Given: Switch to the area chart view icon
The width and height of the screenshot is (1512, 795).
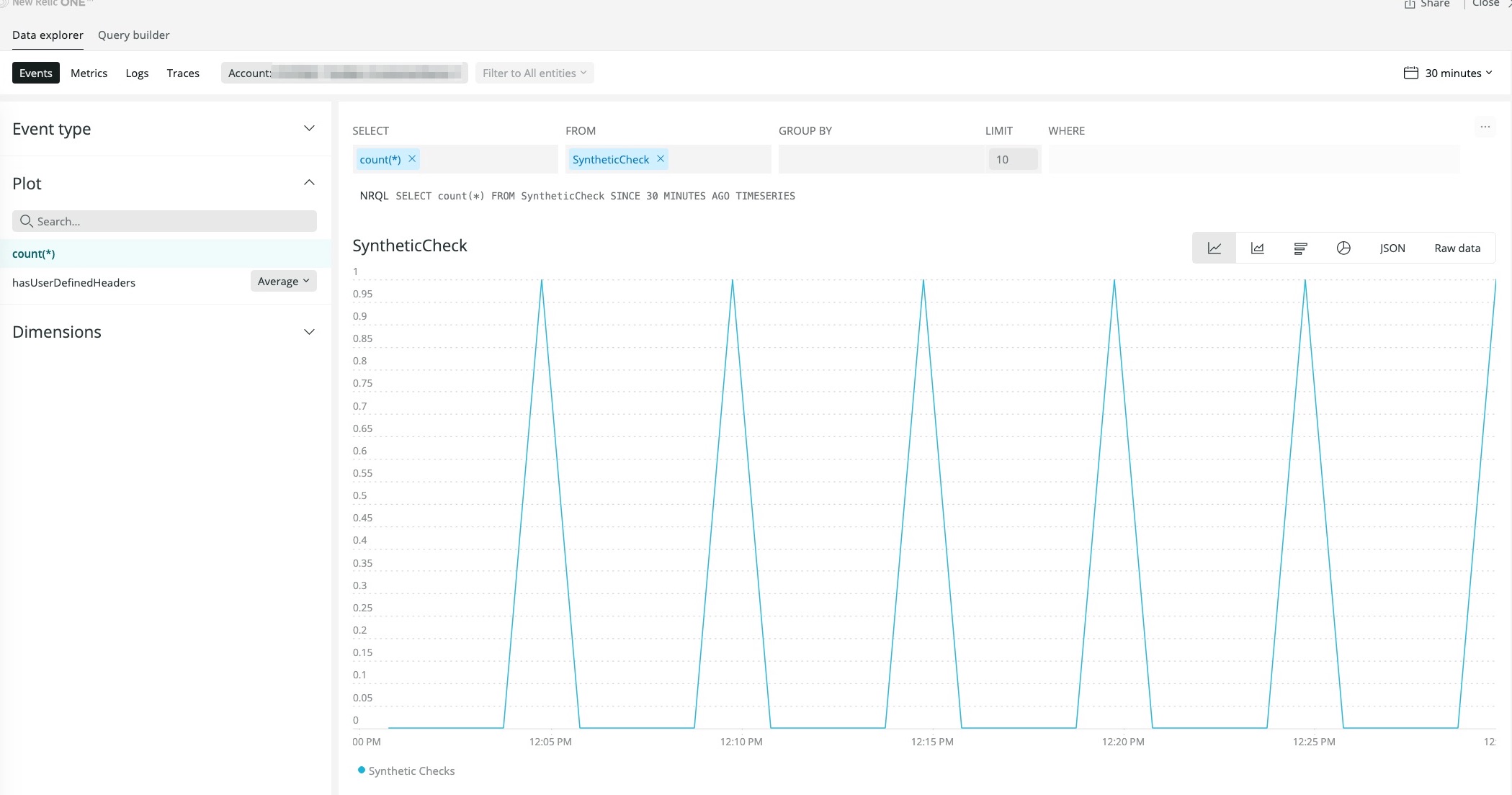Looking at the screenshot, I should tap(1258, 248).
